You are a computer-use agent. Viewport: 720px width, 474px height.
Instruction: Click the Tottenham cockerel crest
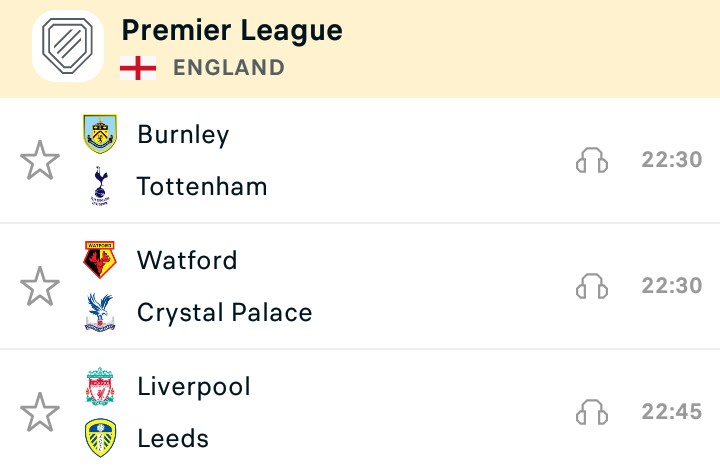point(100,186)
